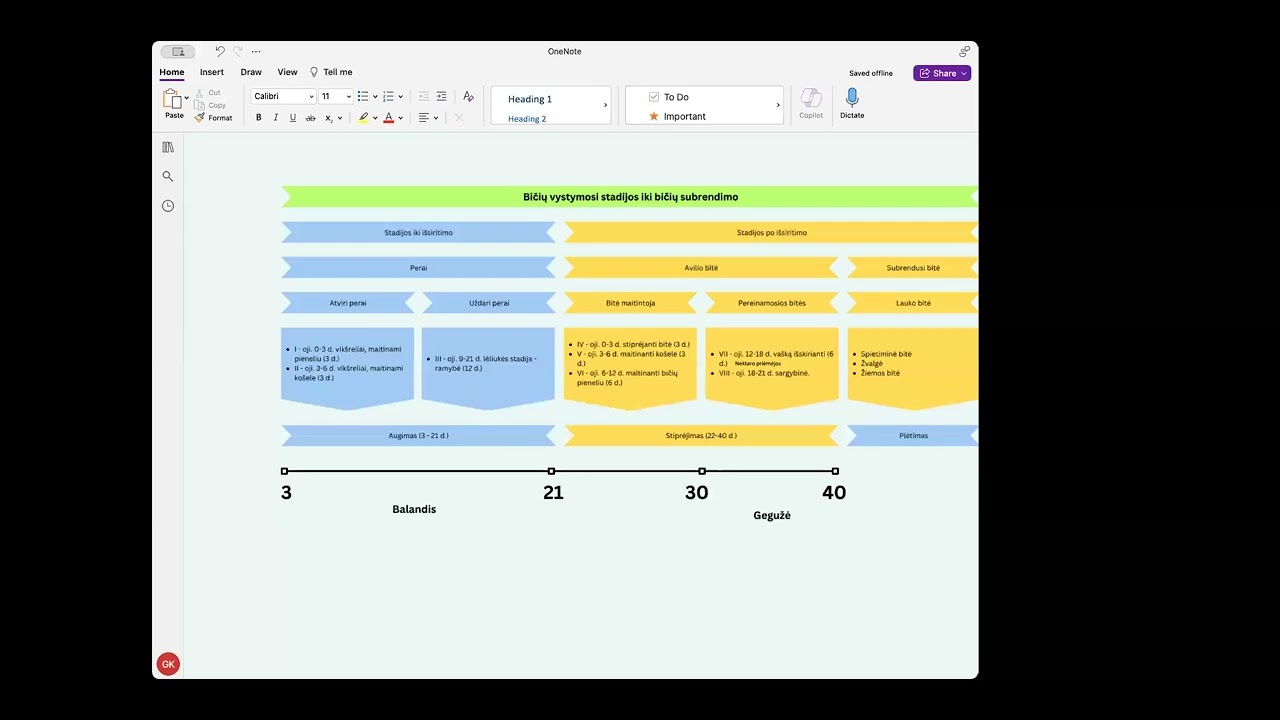This screenshot has height=720, width=1280.
Task: Toggle italic formatting
Action: pyautogui.click(x=276, y=118)
